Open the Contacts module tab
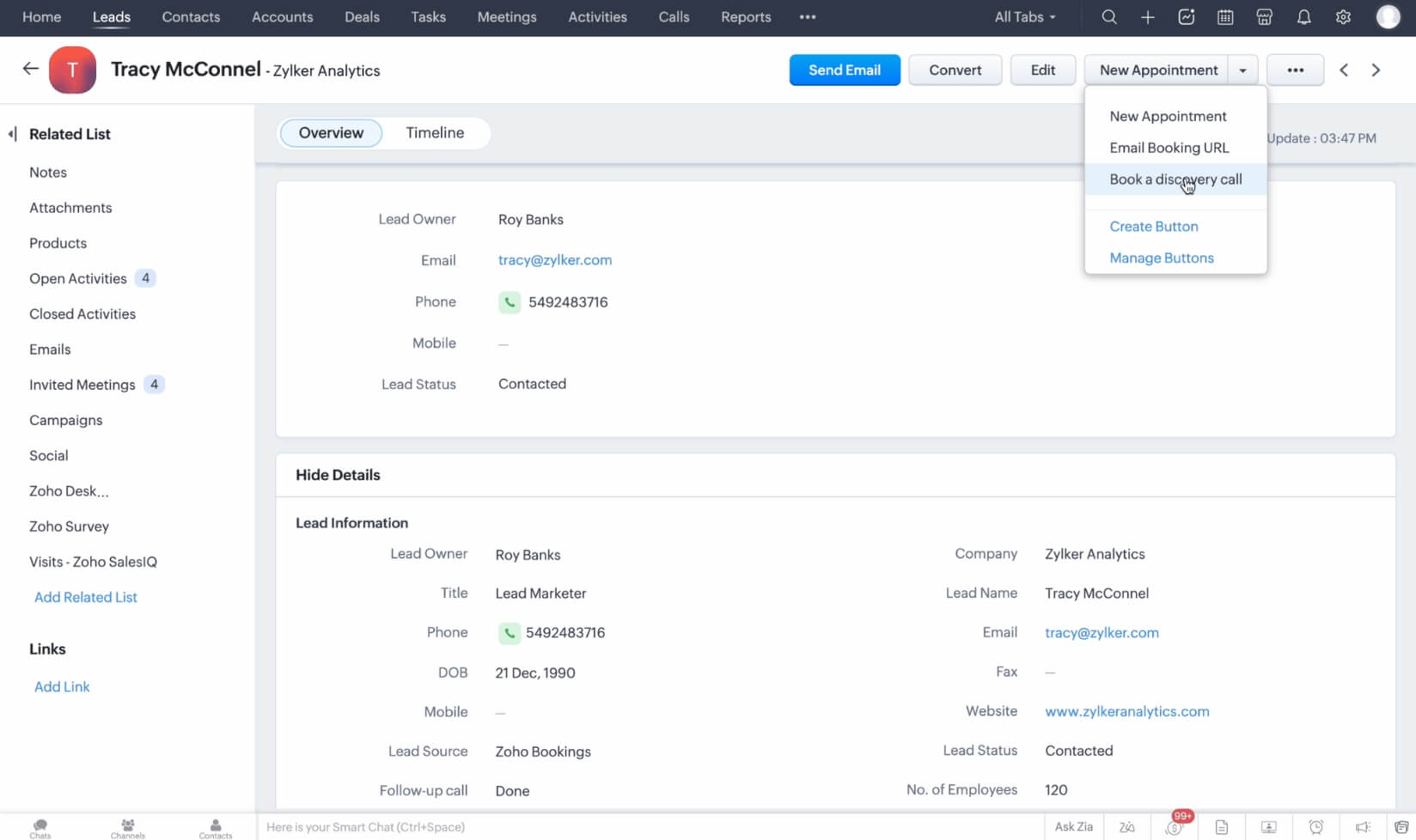1416x840 pixels. click(191, 17)
